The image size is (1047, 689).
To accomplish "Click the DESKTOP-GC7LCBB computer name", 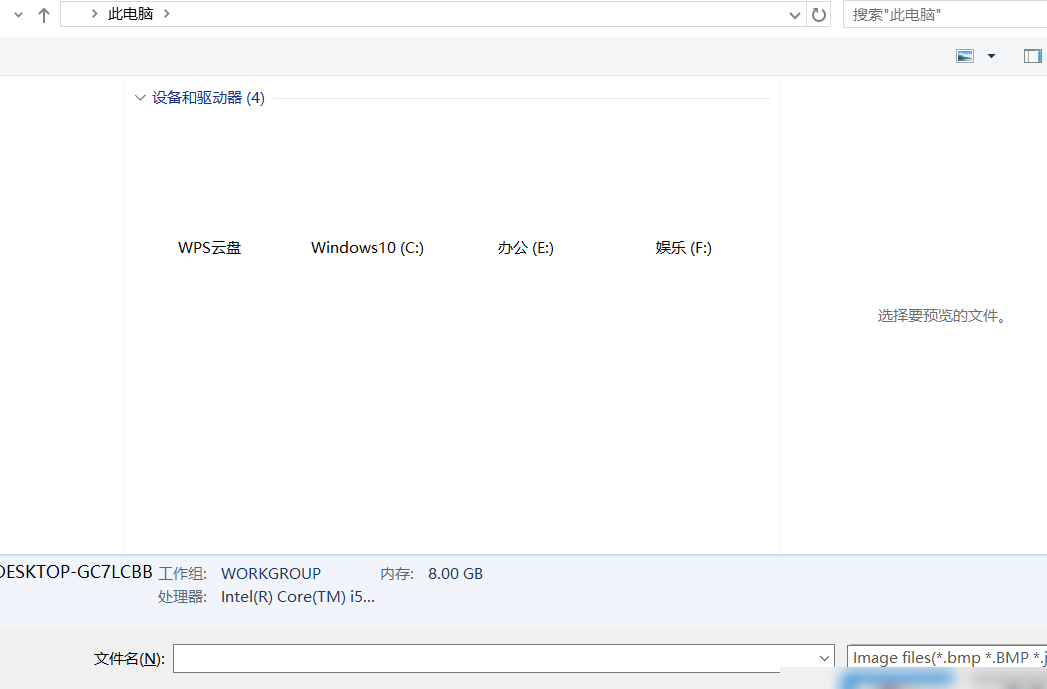I will [x=75, y=572].
